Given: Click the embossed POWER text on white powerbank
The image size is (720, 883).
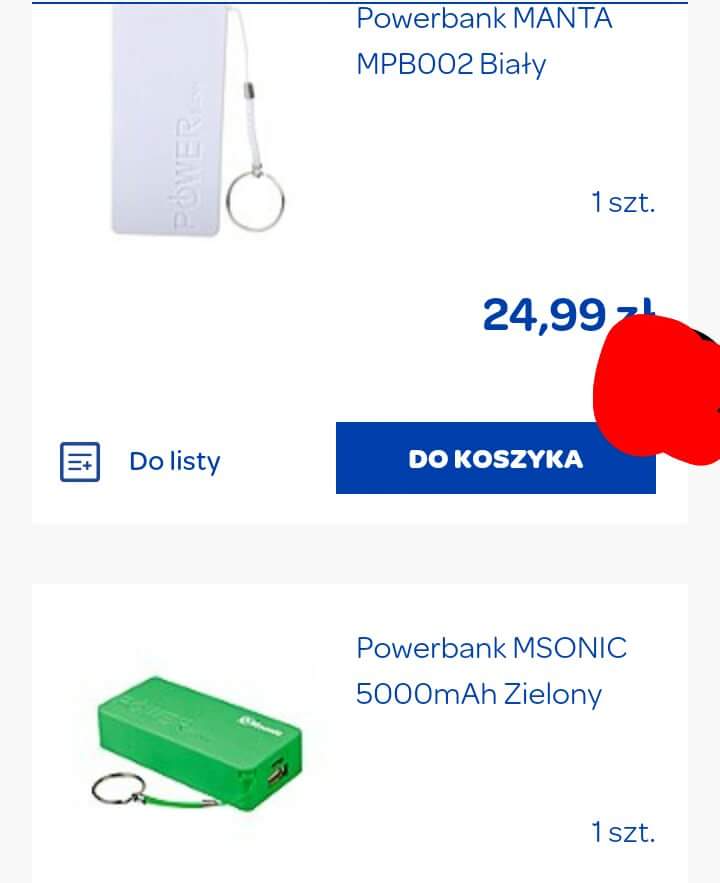Looking at the screenshot, I should coord(187,167).
